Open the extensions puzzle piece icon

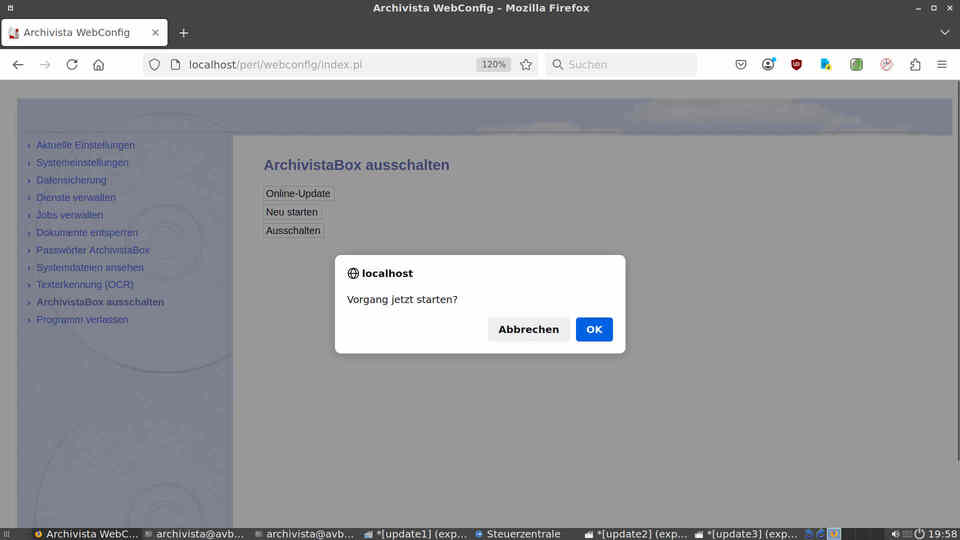tap(915, 64)
